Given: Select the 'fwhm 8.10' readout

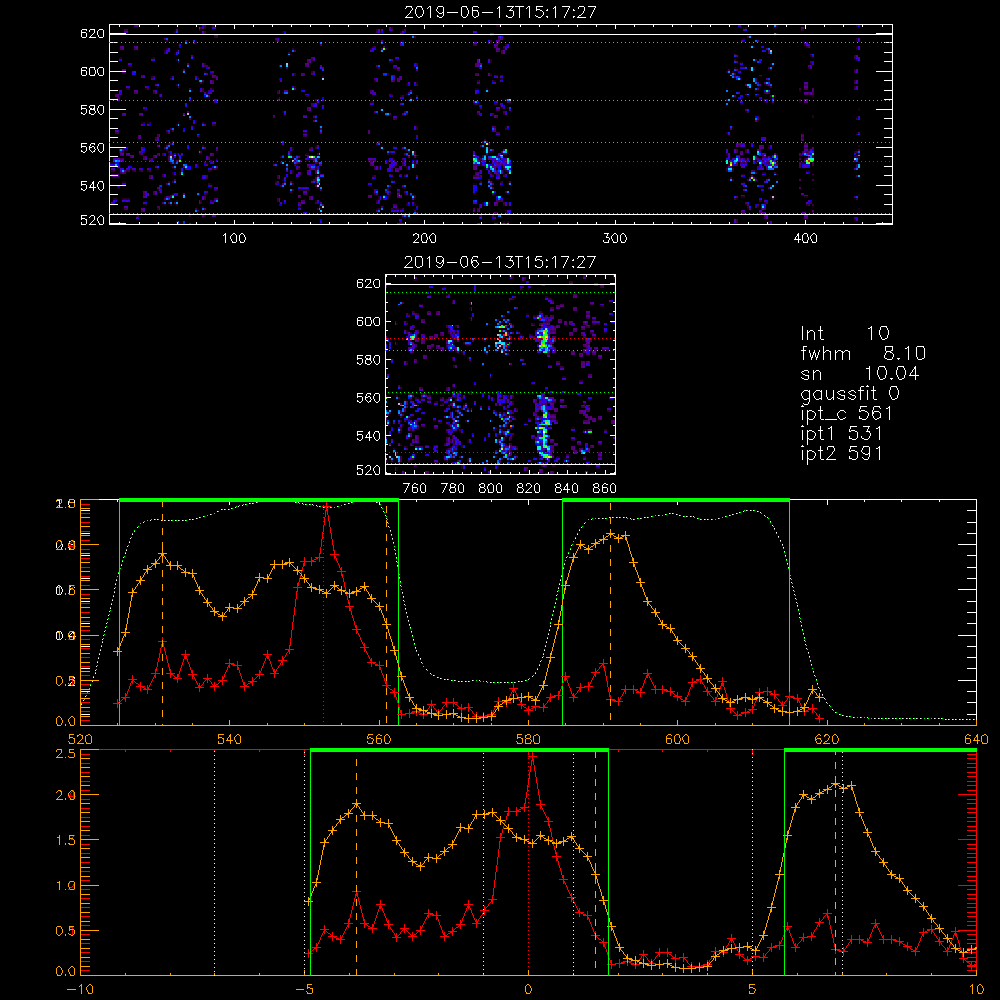Looking at the screenshot, I should coord(863,353).
